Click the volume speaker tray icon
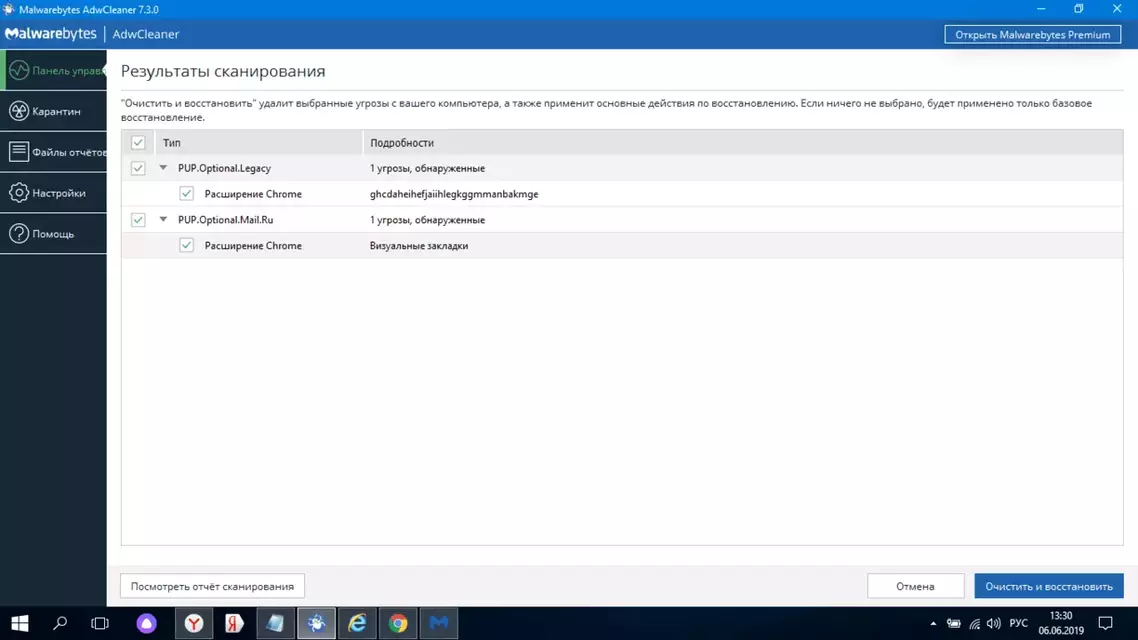 click(x=994, y=623)
